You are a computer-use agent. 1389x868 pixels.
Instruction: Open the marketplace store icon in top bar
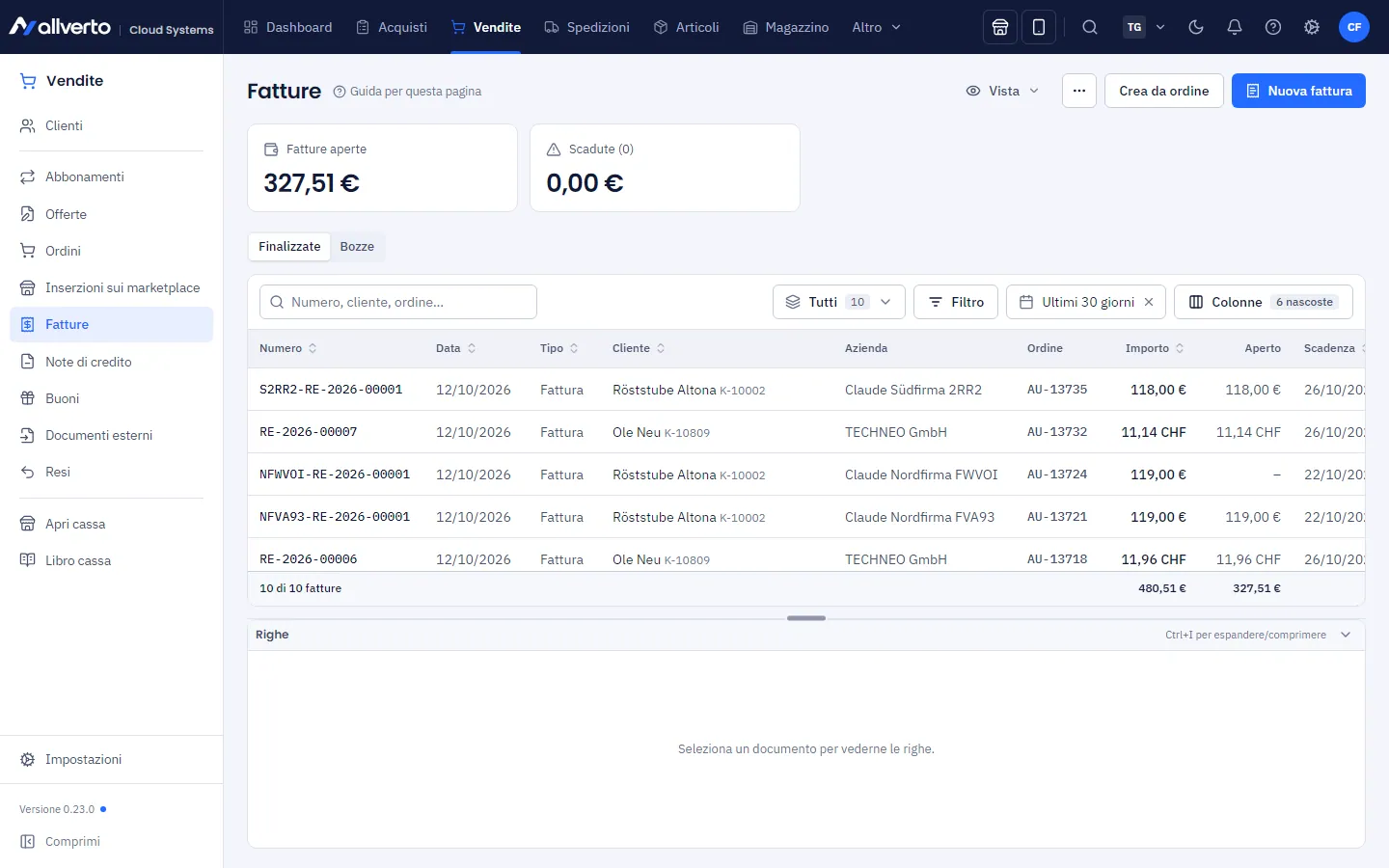coord(1000,27)
